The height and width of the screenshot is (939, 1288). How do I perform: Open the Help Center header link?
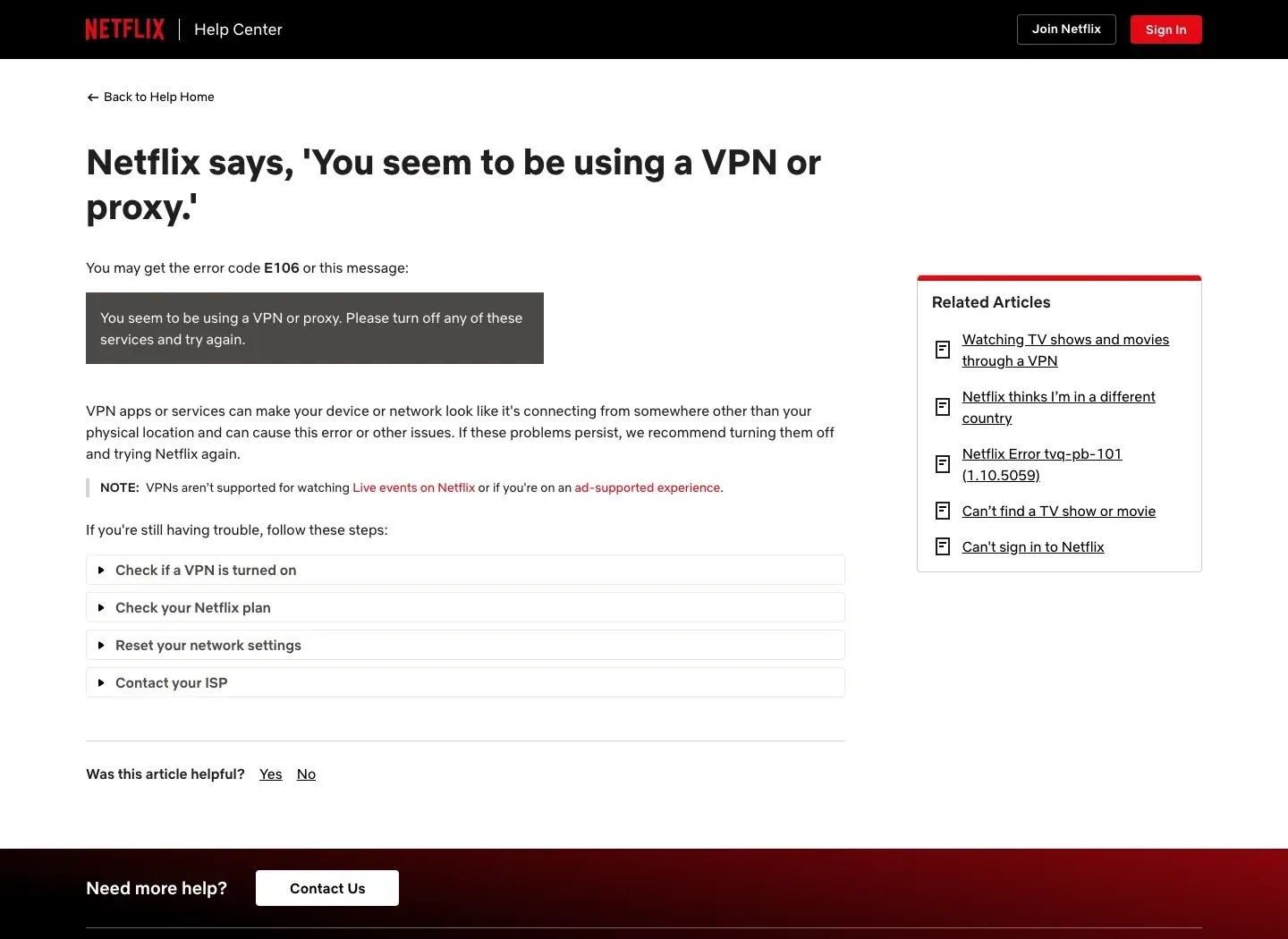tap(238, 30)
